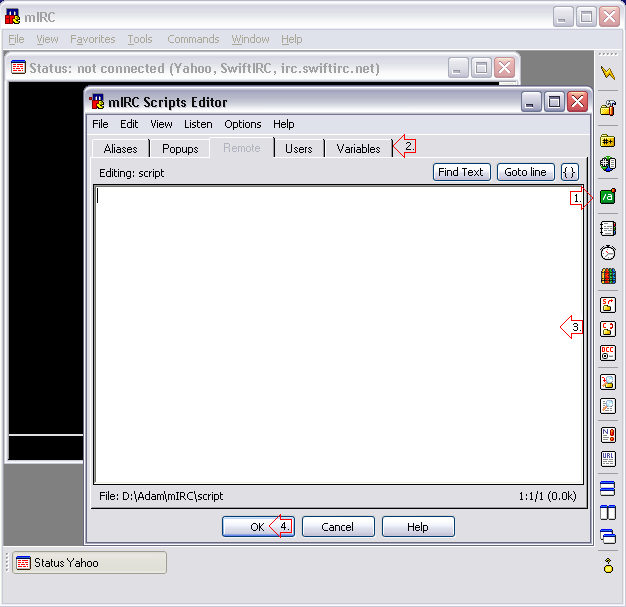This screenshot has width=626, height=607.
Task: Click the About mIRC yellow icon
Action: pyautogui.click(x=608, y=565)
